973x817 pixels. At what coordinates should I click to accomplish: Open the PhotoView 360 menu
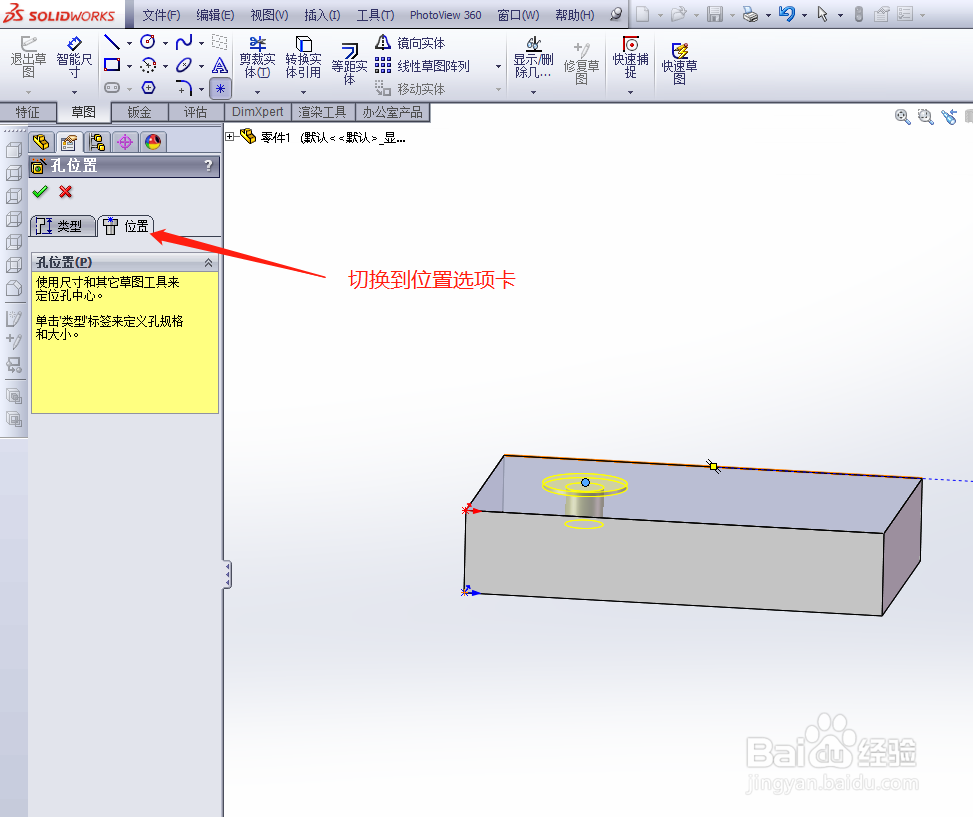(x=444, y=14)
